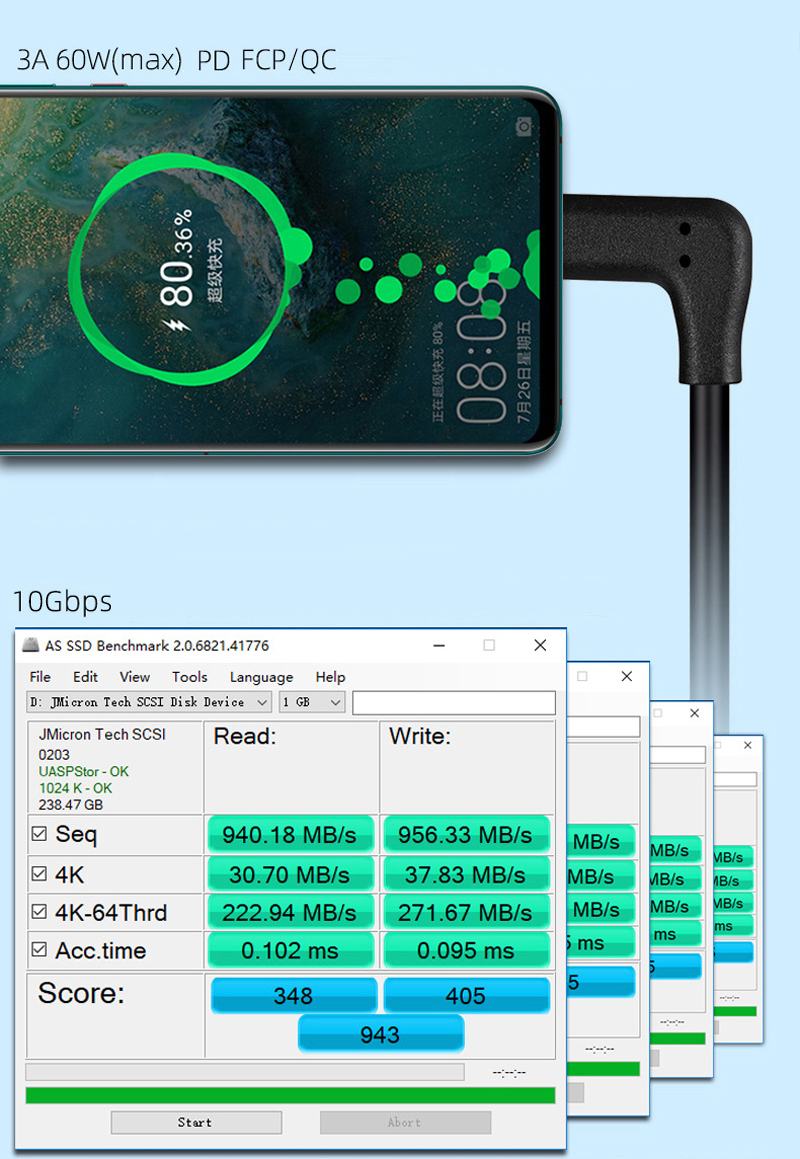Click the green progress bar above Start
Viewport: 800px width, 1159px height.
tap(290, 1096)
